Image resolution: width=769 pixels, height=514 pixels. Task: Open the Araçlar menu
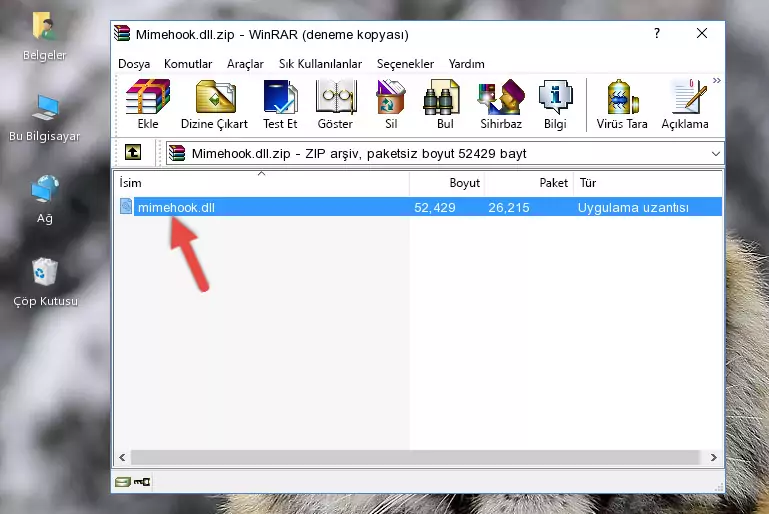click(x=245, y=64)
